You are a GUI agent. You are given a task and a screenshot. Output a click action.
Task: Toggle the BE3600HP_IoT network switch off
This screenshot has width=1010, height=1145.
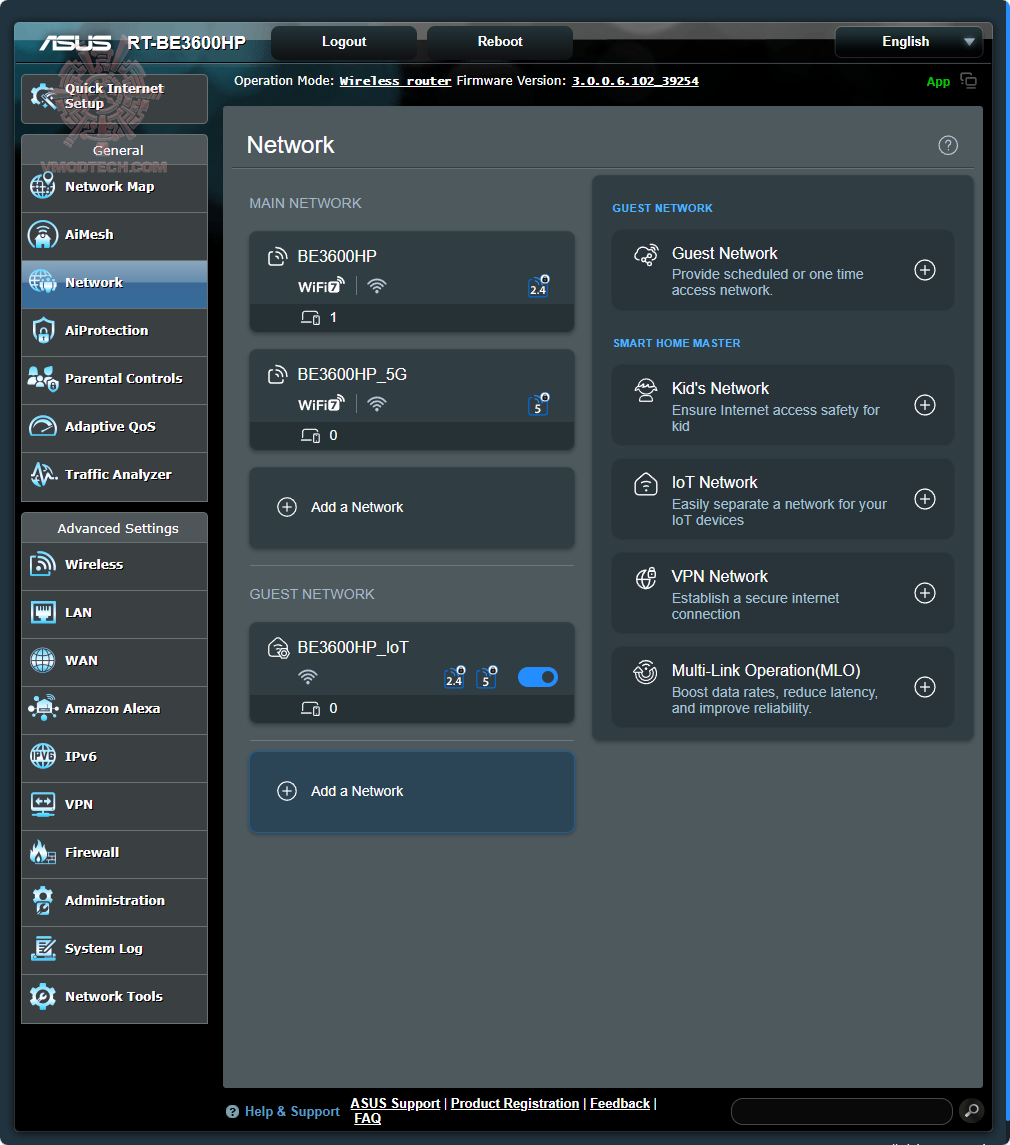537,677
